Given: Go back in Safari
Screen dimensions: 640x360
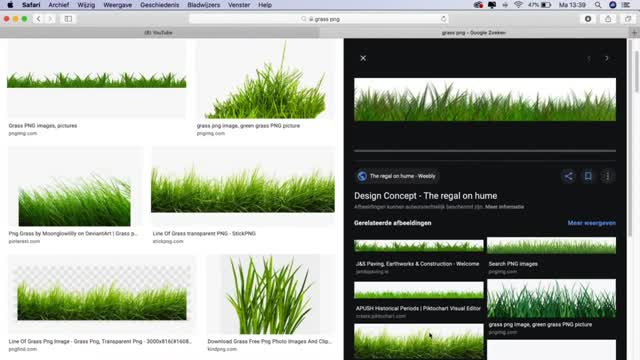Looking at the screenshot, I should (x=38, y=19).
